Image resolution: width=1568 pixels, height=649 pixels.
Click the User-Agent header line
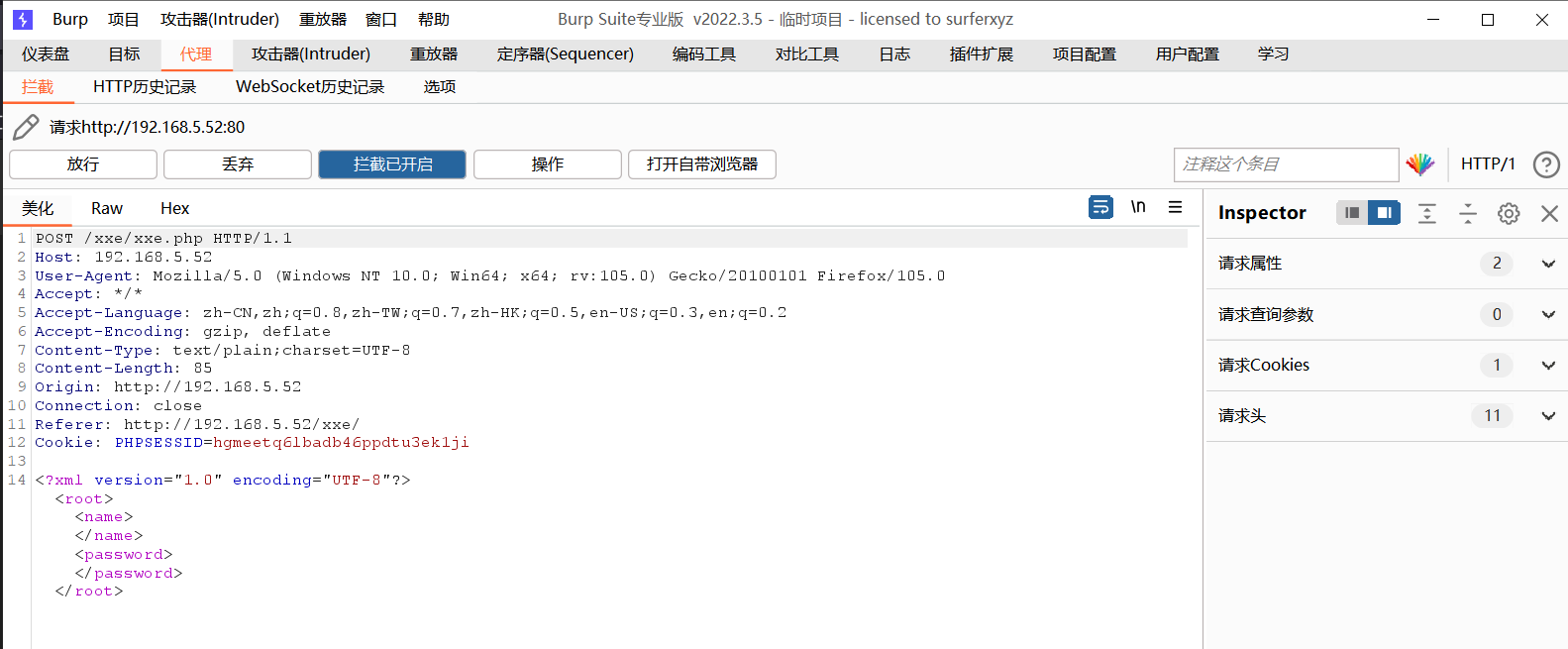click(490, 275)
